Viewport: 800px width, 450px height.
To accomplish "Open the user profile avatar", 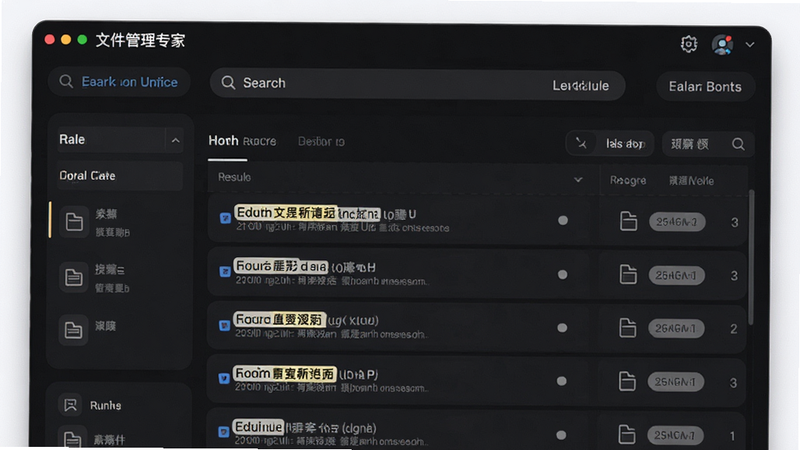I will click(722, 45).
